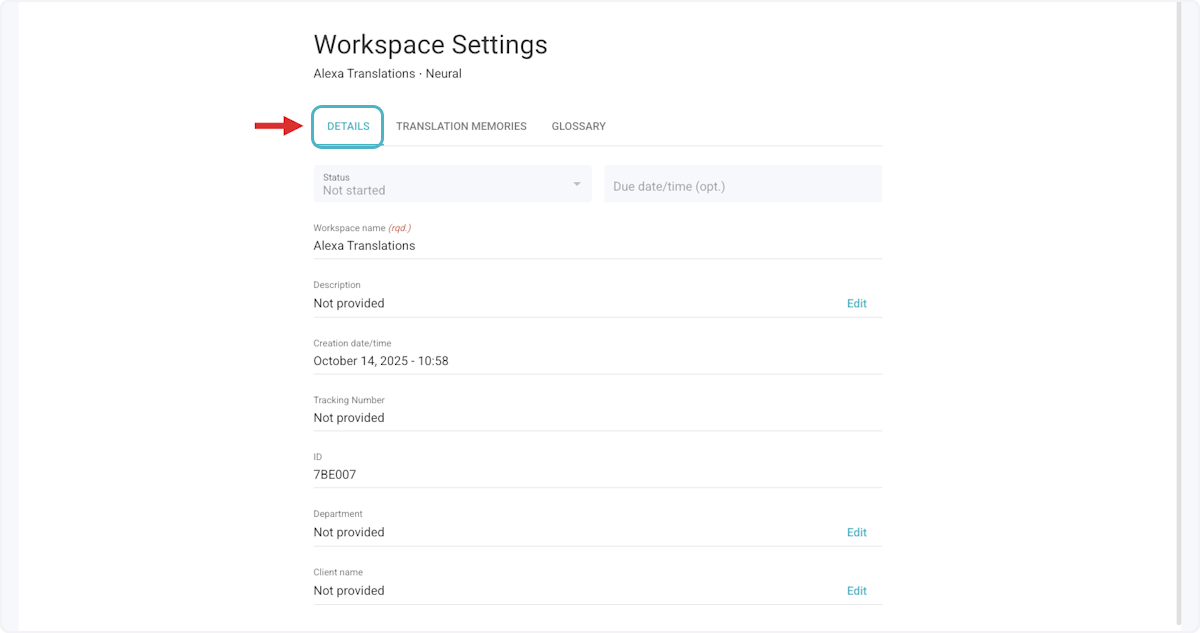Open the Glossary tab
1200x633 pixels.
578,127
